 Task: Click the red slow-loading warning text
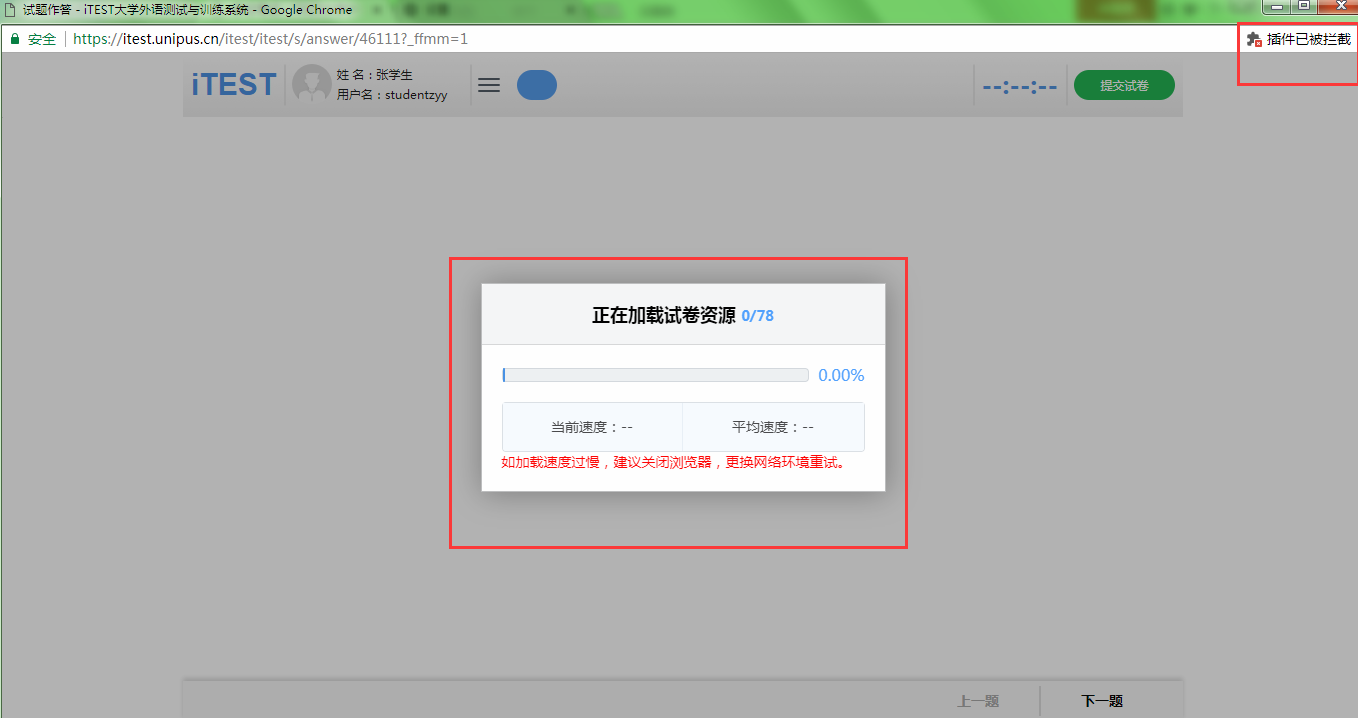click(673, 463)
